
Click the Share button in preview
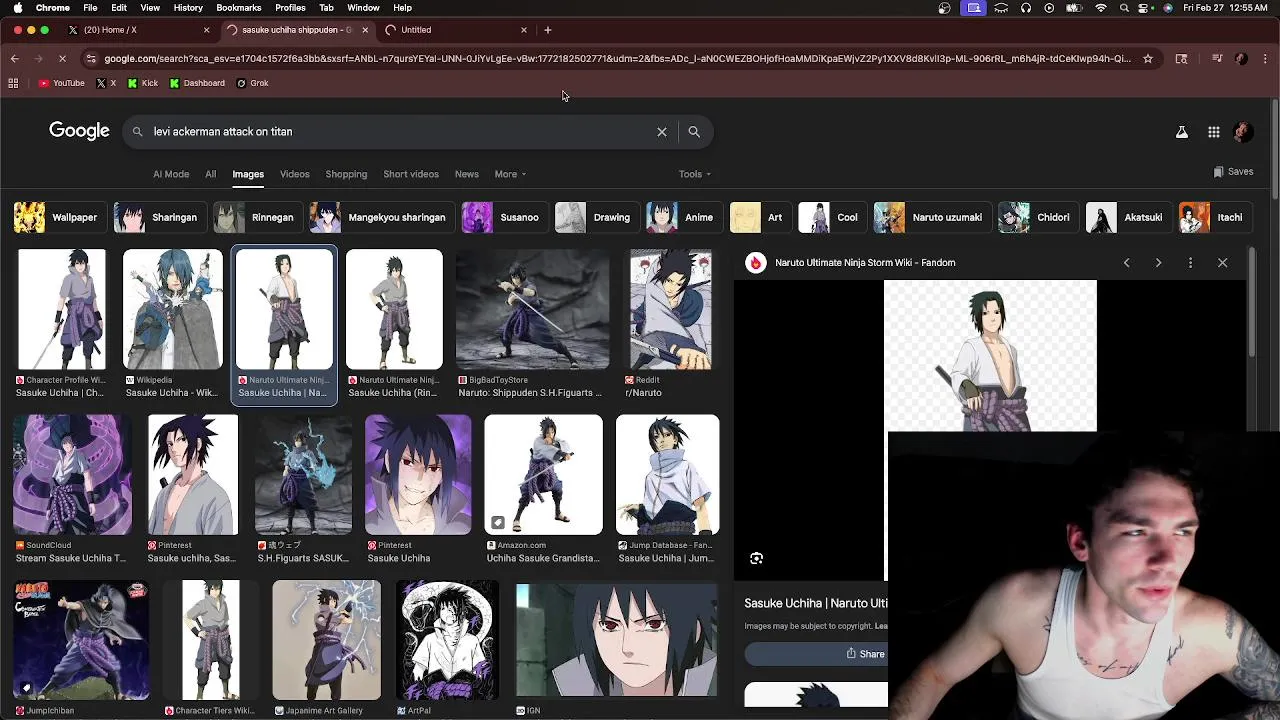[x=865, y=654]
